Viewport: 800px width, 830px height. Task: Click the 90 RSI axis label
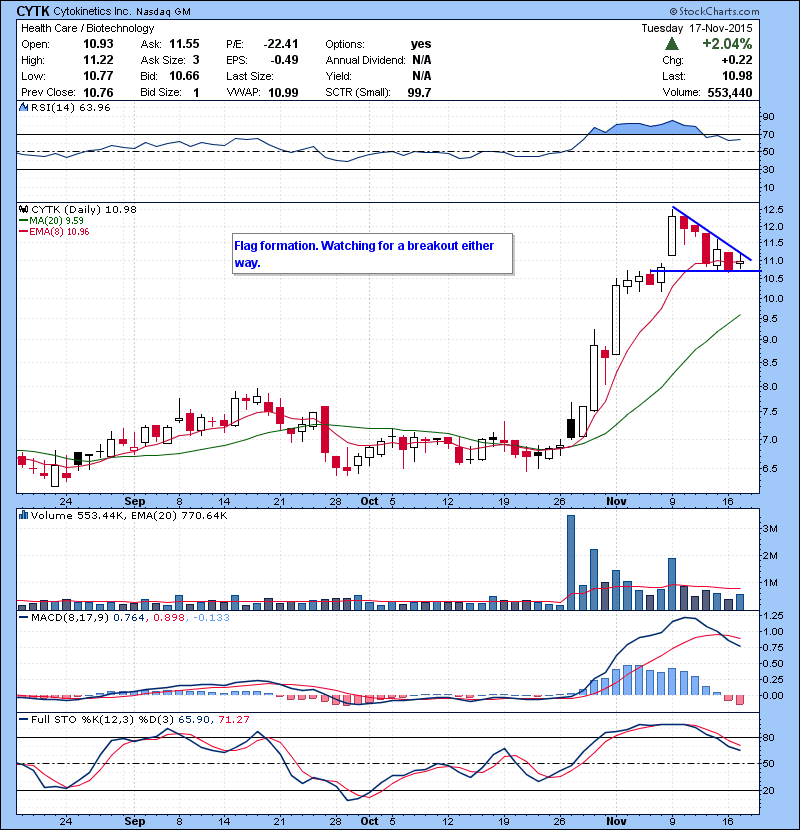(768, 116)
